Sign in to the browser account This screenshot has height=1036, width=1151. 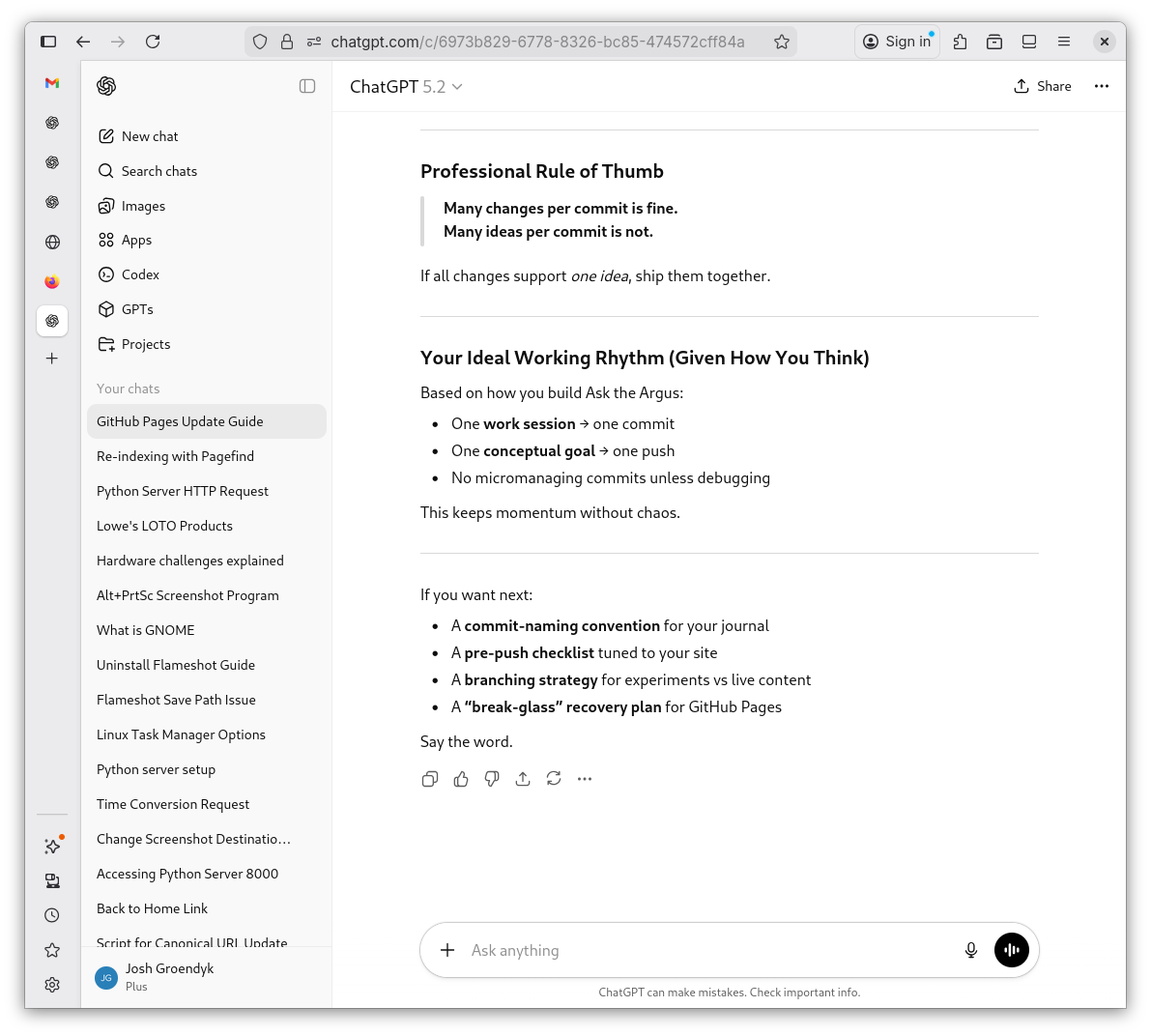click(x=897, y=41)
